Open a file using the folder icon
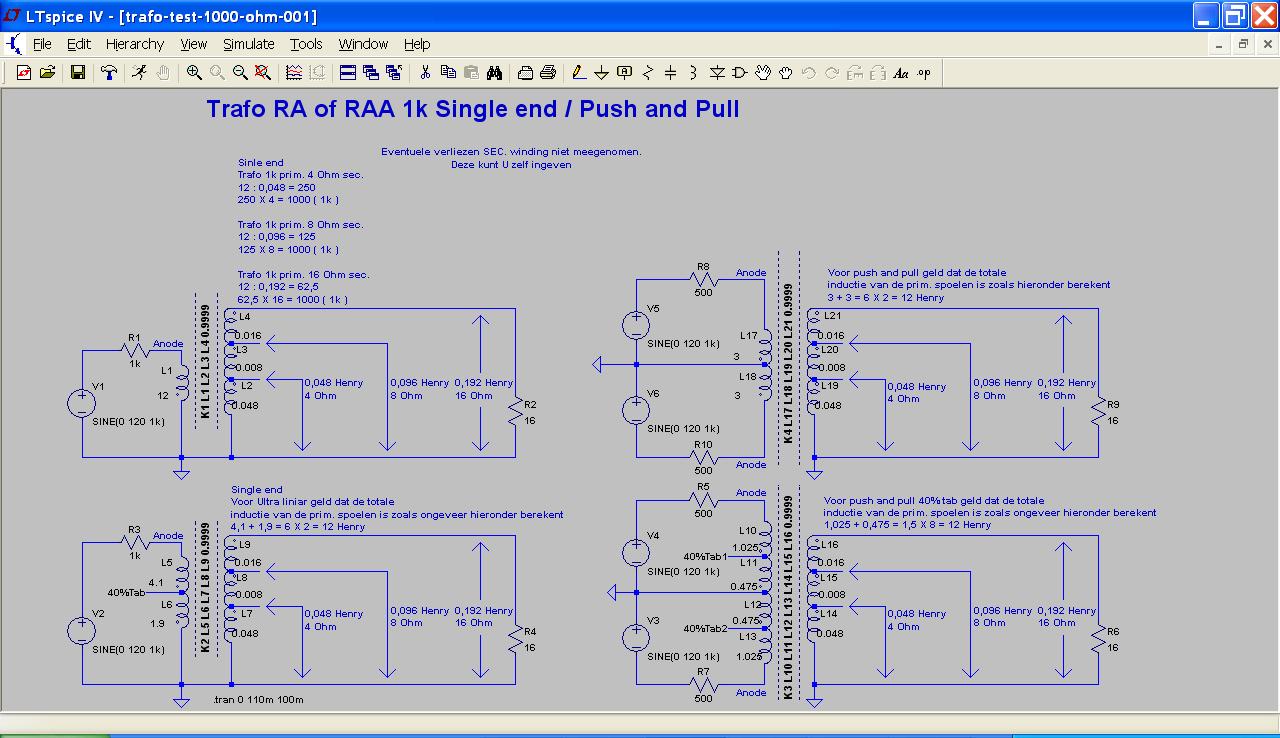The width and height of the screenshot is (1280, 738). point(47,72)
